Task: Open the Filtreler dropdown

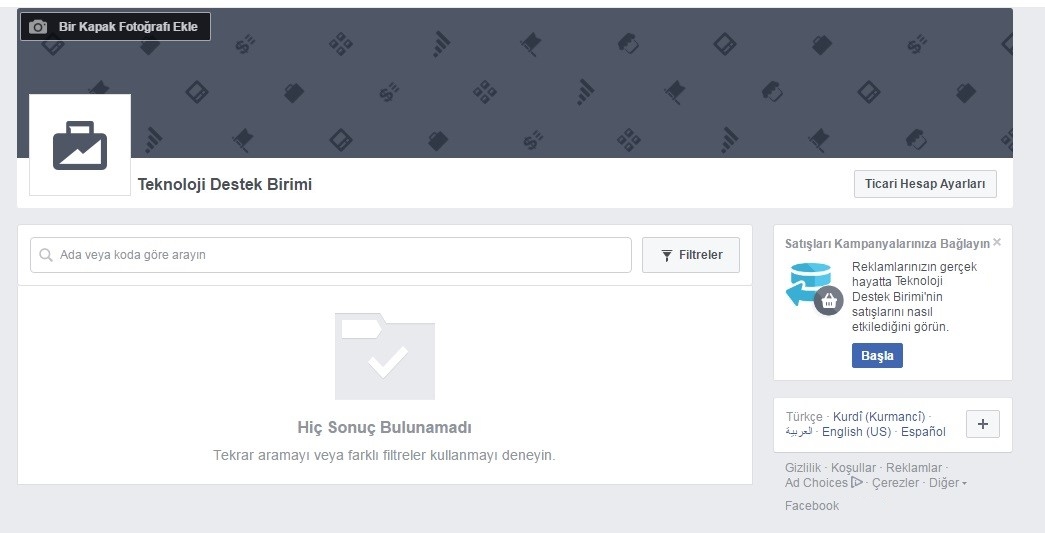Action: pyautogui.click(x=690, y=255)
